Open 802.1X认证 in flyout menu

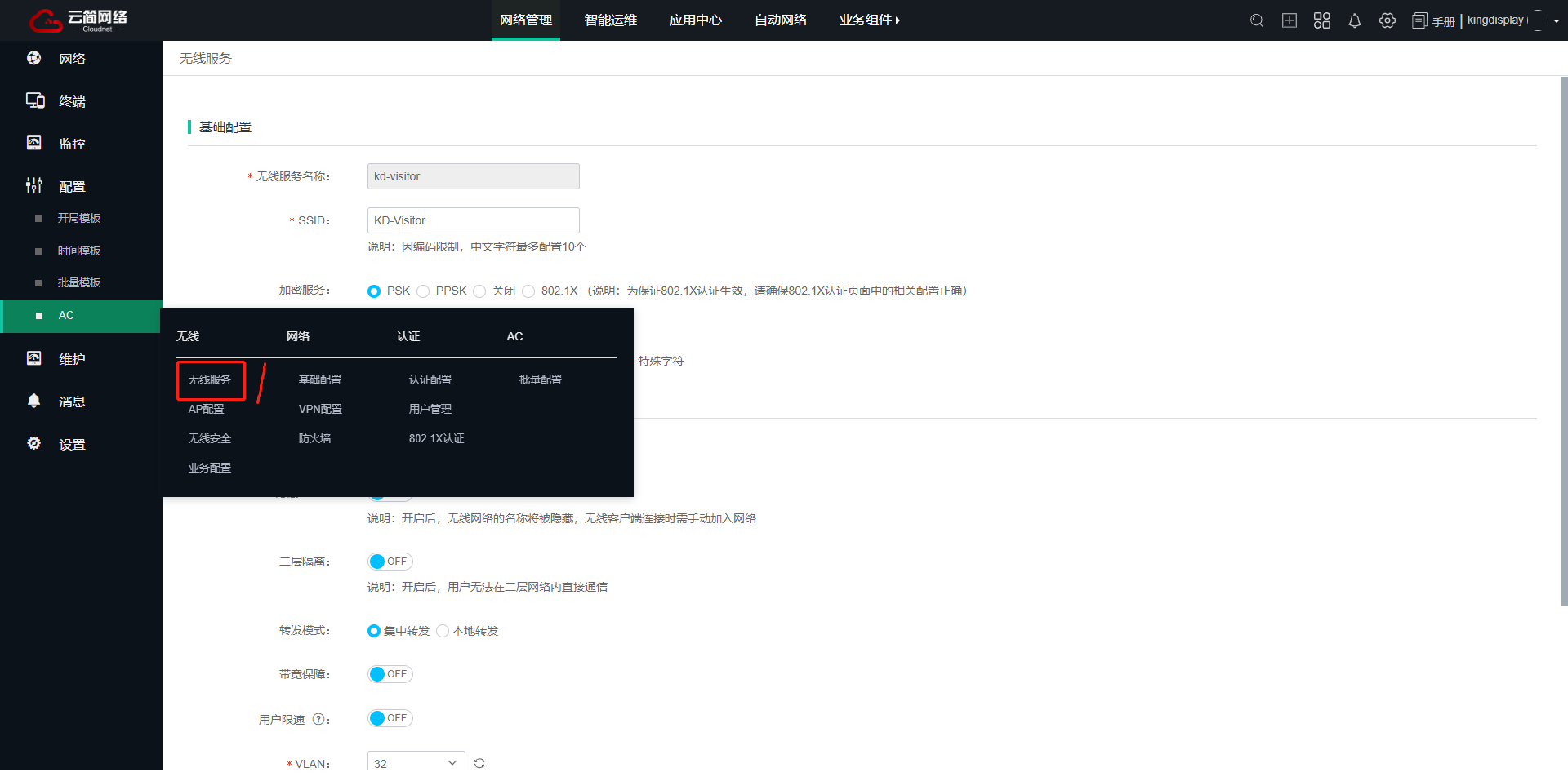(437, 438)
